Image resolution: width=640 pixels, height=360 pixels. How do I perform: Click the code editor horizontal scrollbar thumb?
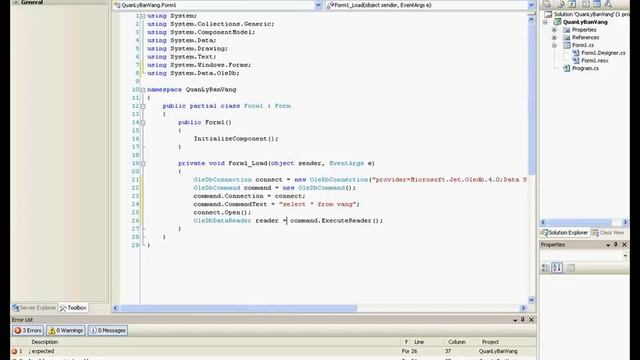tap(239, 308)
